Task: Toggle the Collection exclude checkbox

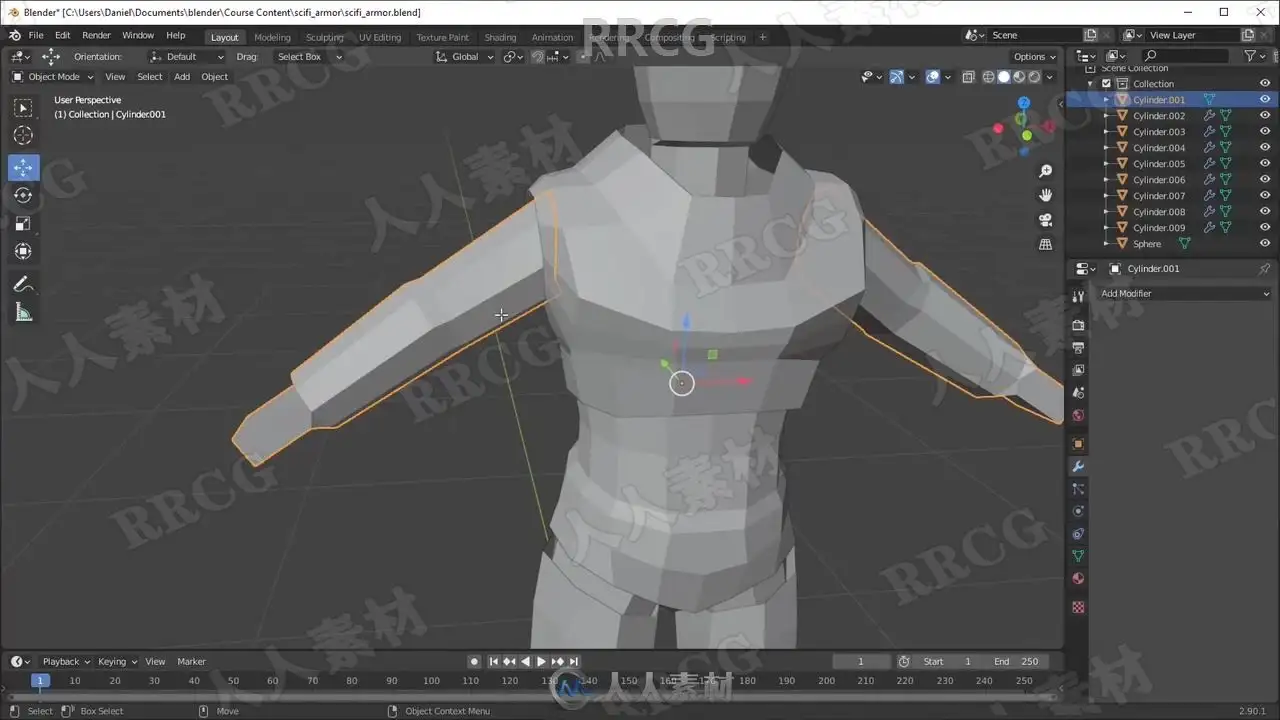Action: pos(1106,84)
